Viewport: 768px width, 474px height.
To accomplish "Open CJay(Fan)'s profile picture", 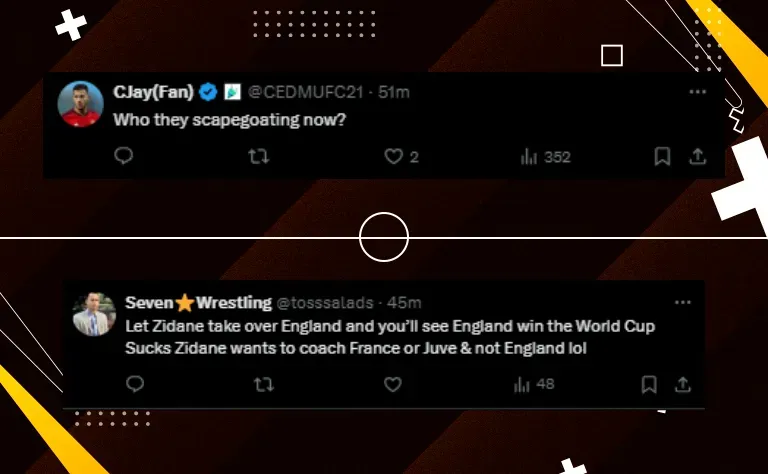I will tap(80, 104).
